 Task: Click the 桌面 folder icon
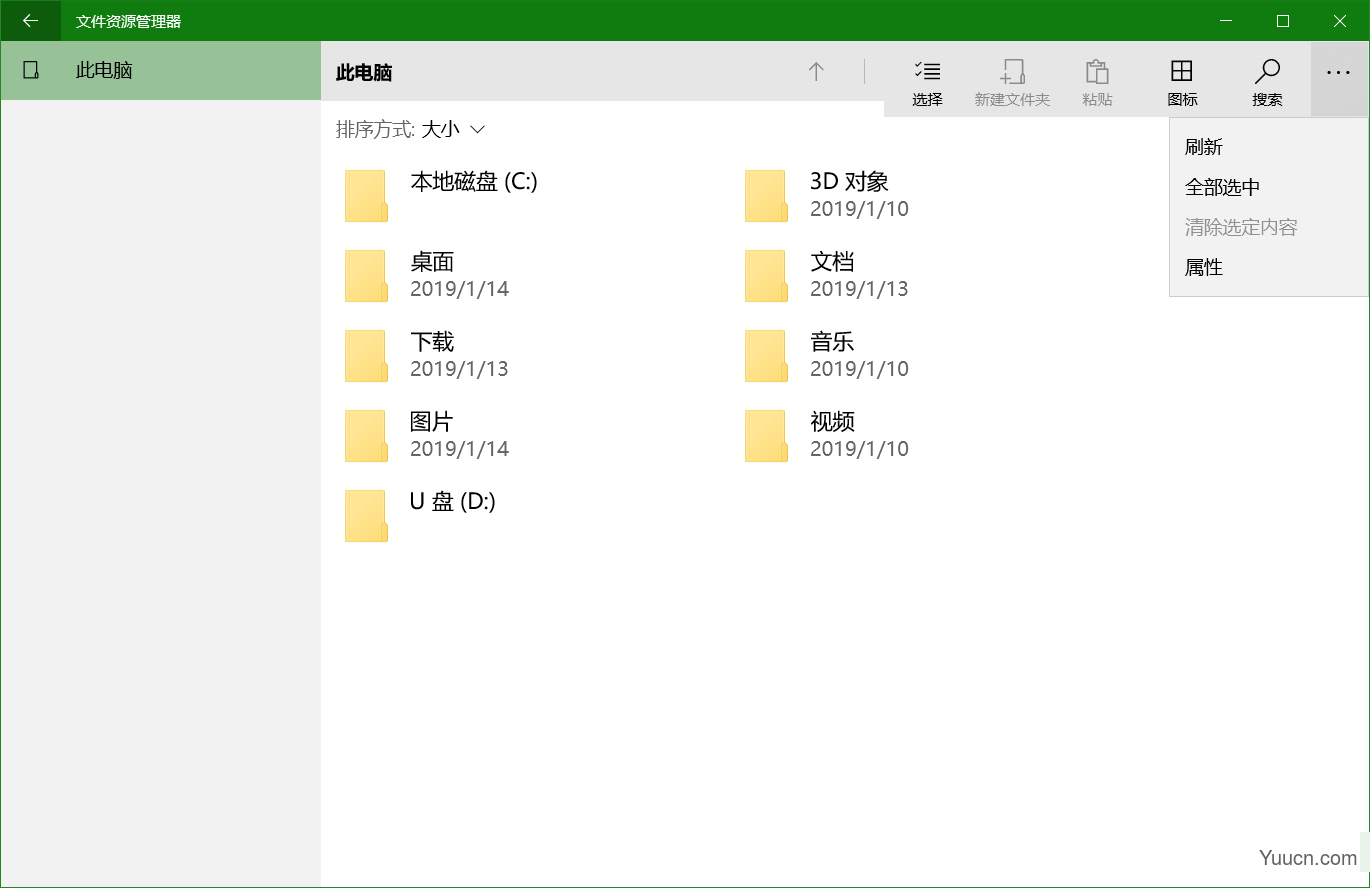(x=366, y=276)
